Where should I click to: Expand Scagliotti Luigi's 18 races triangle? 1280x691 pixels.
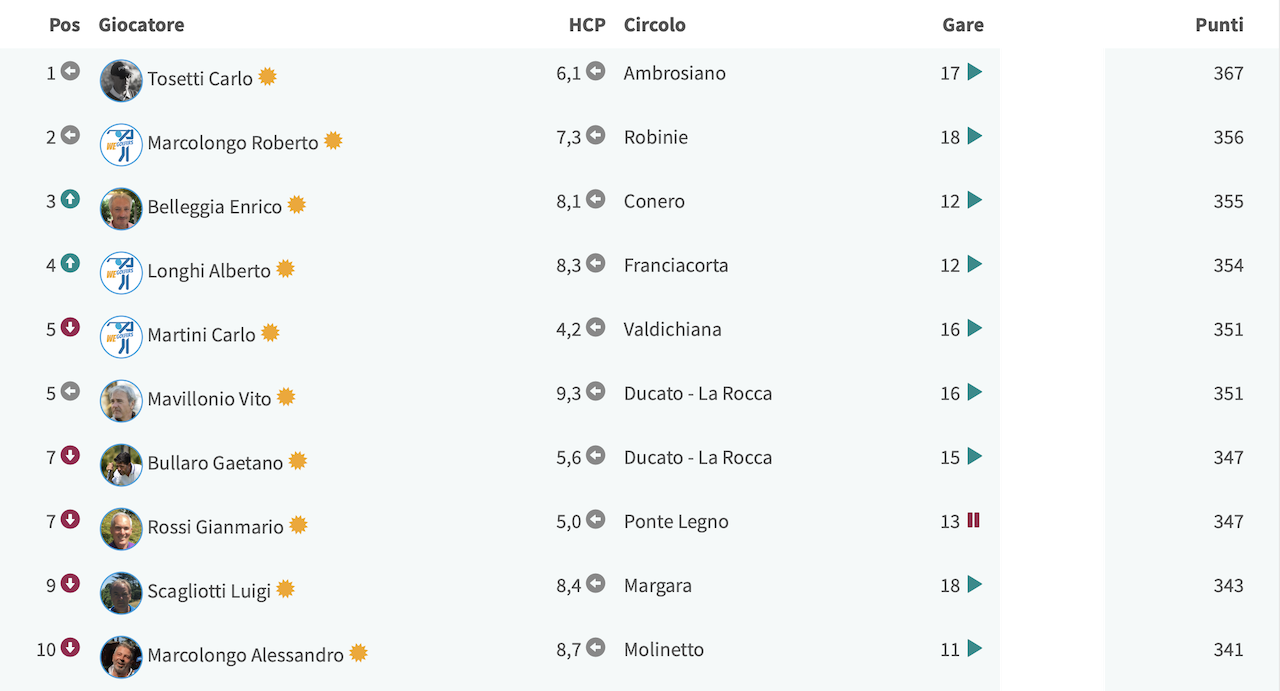(975, 584)
